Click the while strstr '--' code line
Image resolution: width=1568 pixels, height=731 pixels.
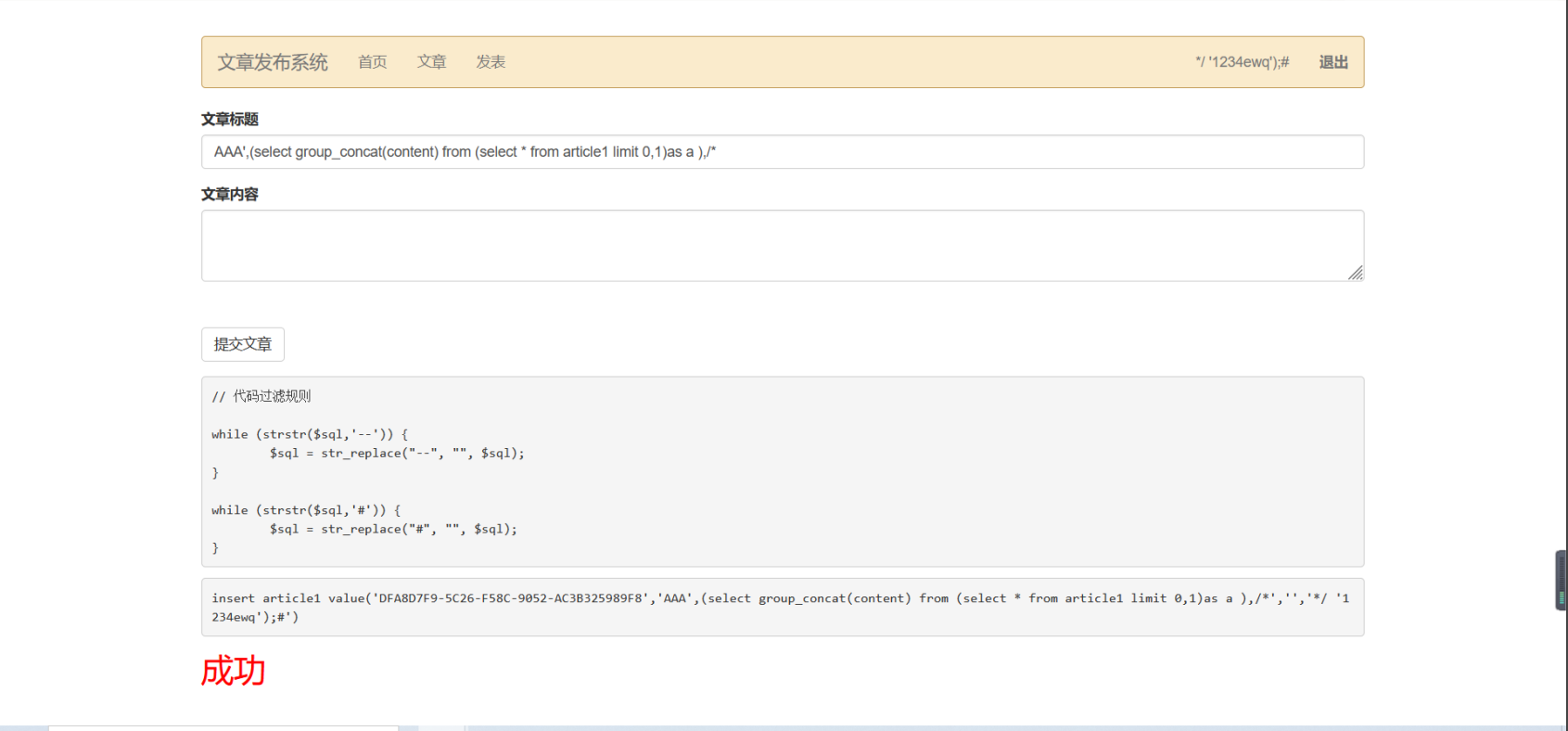coord(310,434)
